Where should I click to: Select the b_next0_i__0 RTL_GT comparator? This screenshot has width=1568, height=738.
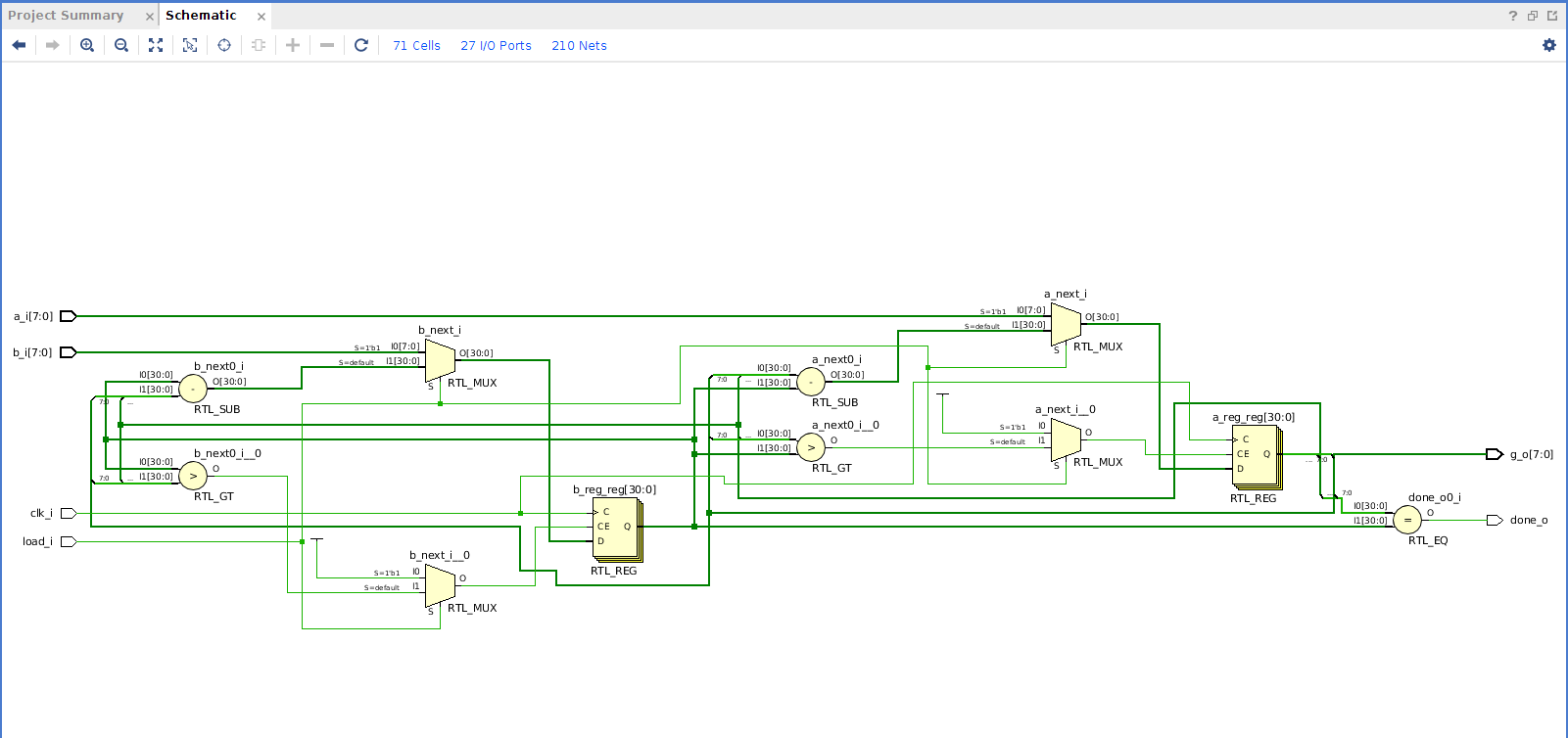pyautogui.click(x=193, y=476)
